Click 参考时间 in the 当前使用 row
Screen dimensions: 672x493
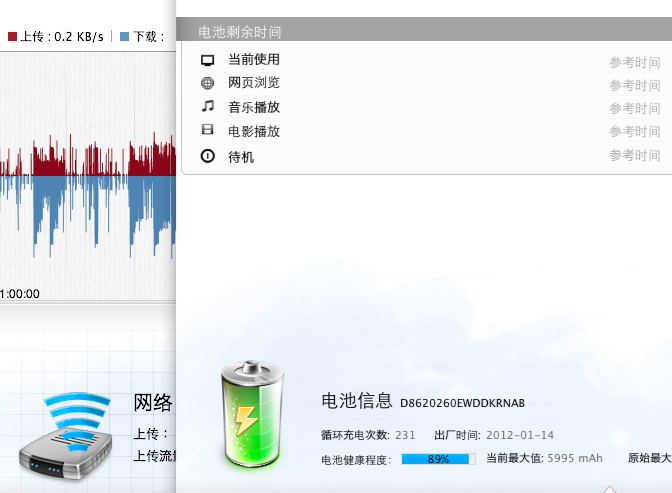pos(635,62)
